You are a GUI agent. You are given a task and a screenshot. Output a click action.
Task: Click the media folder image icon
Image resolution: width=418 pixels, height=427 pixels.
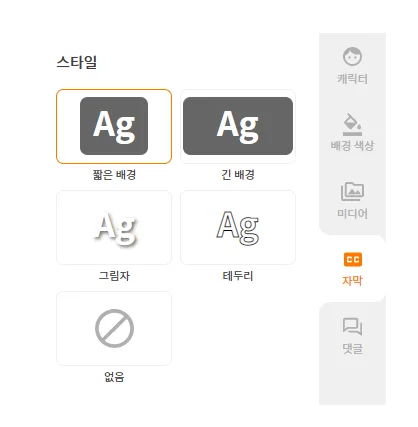pos(352,191)
